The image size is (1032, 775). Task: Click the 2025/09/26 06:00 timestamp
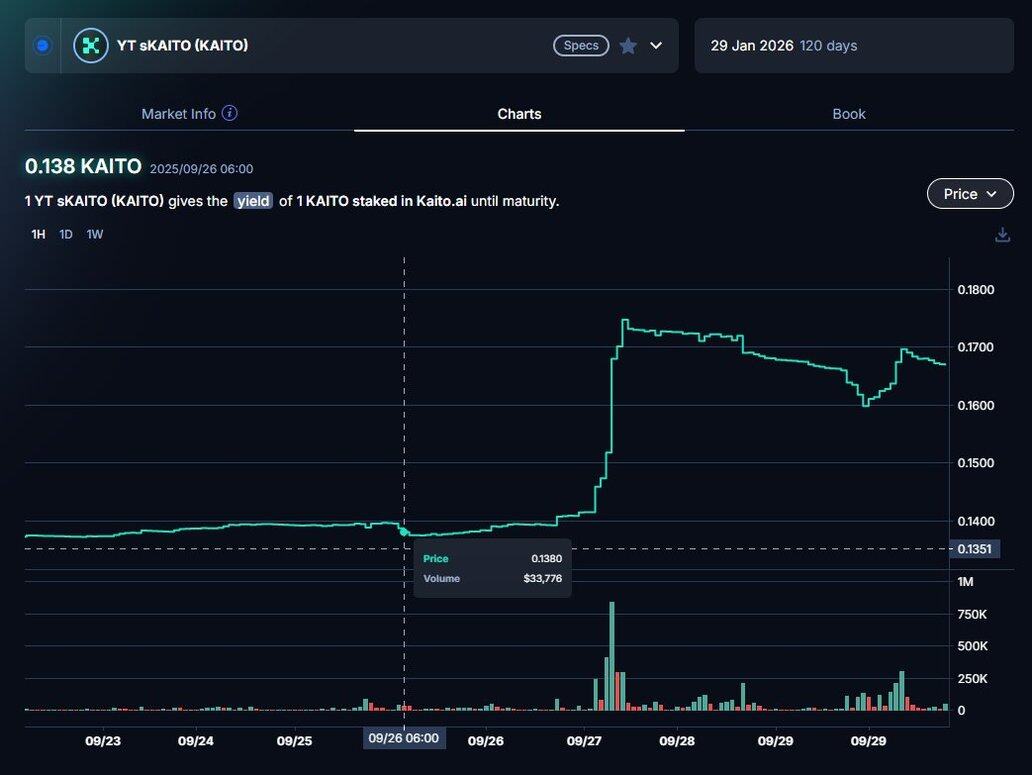click(x=201, y=169)
